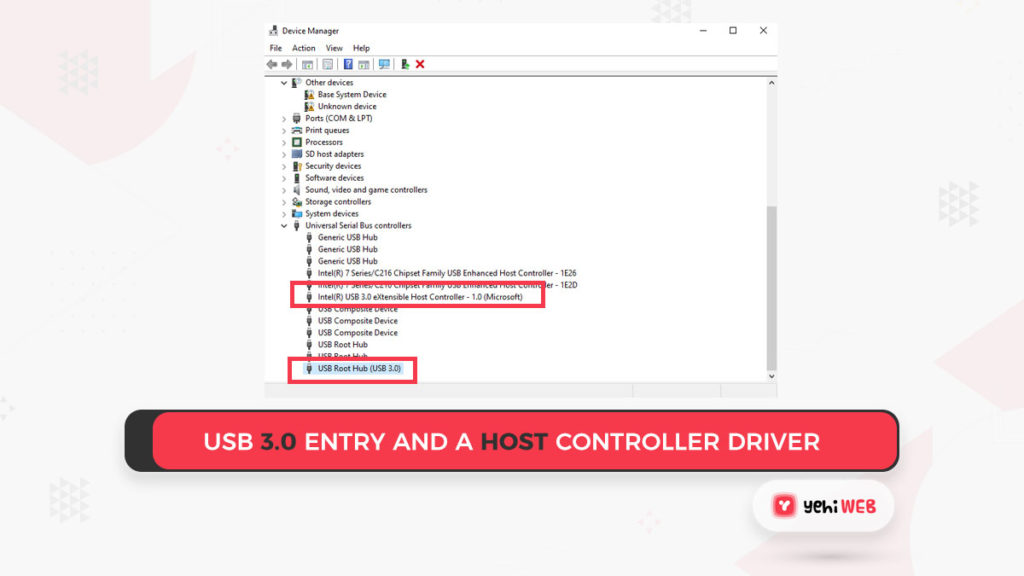Expand the Security devices category
The width and height of the screenshot is (1024, 576).
[284, 166]
